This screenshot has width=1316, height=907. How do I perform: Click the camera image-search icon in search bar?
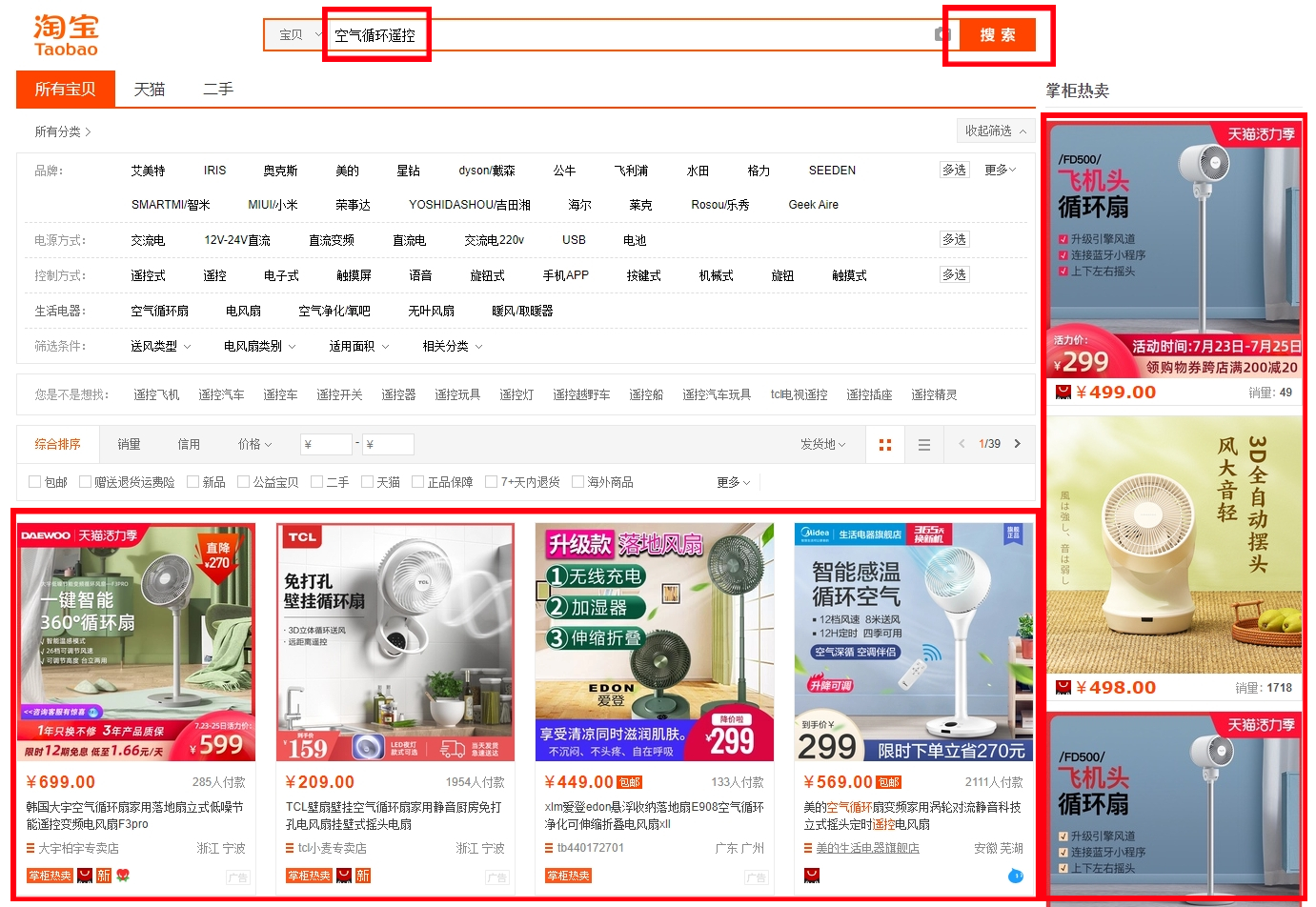pos(942,35)
